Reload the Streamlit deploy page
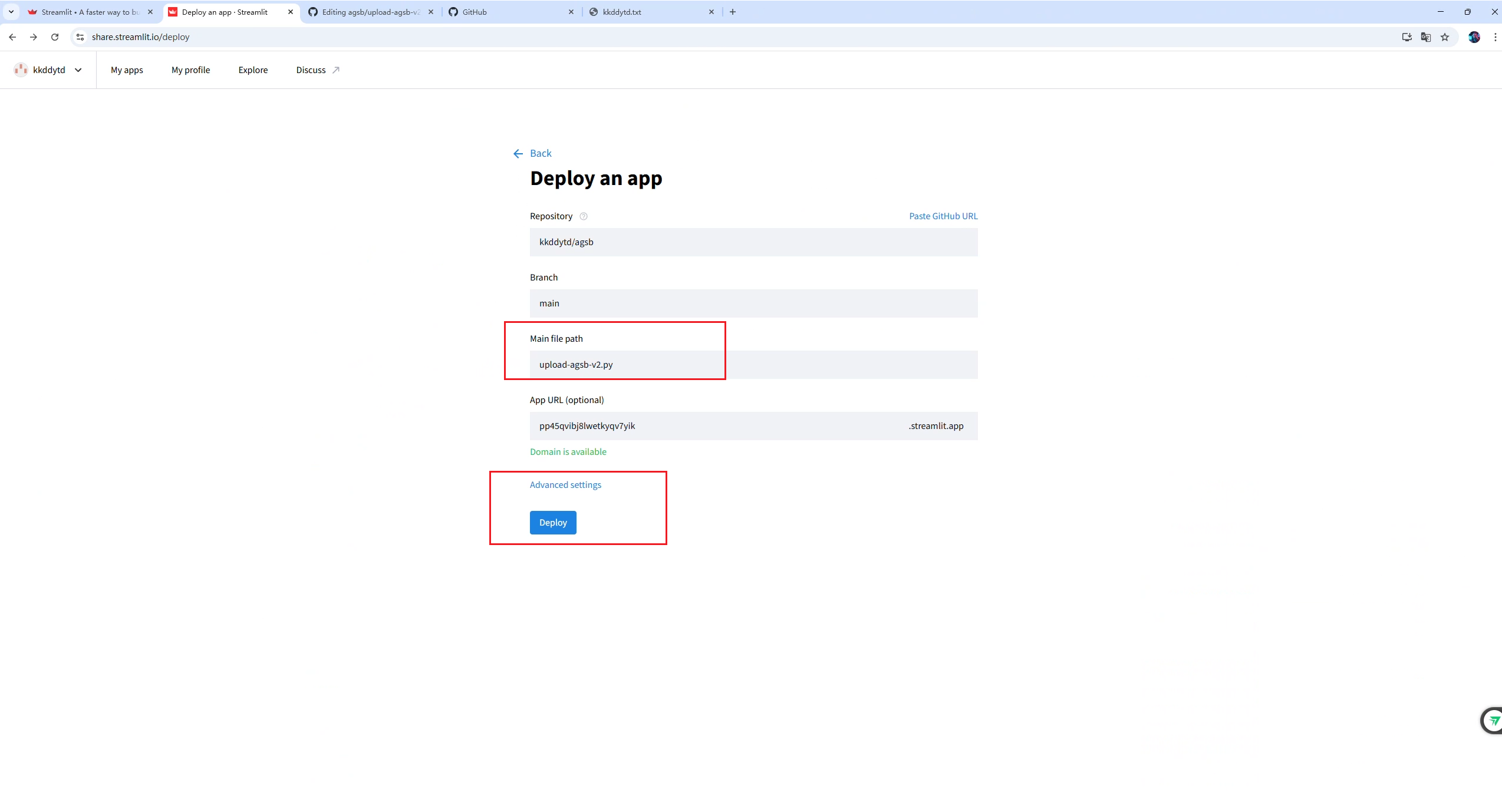 click(x=55, y=37)
